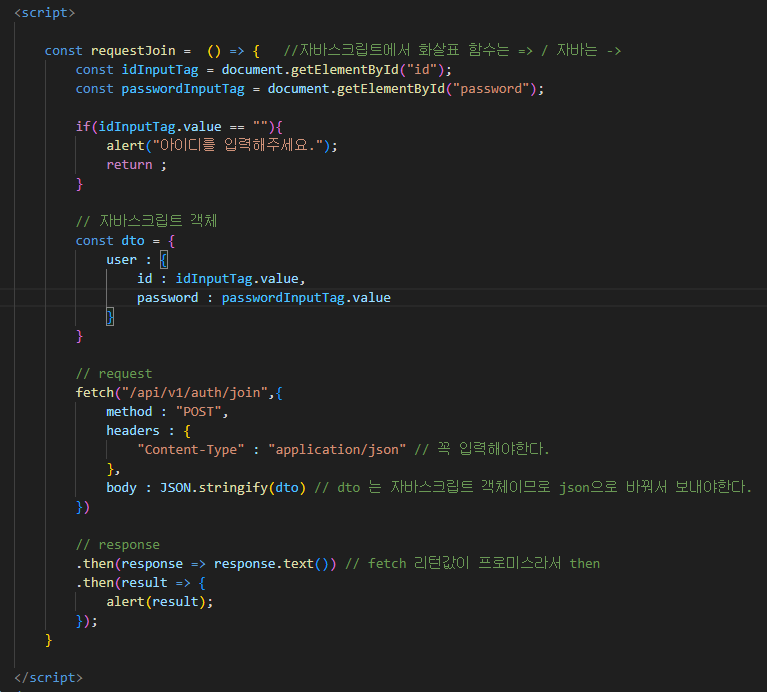
Task: Click the "password" string in getElementById
Action: point(491,89)
